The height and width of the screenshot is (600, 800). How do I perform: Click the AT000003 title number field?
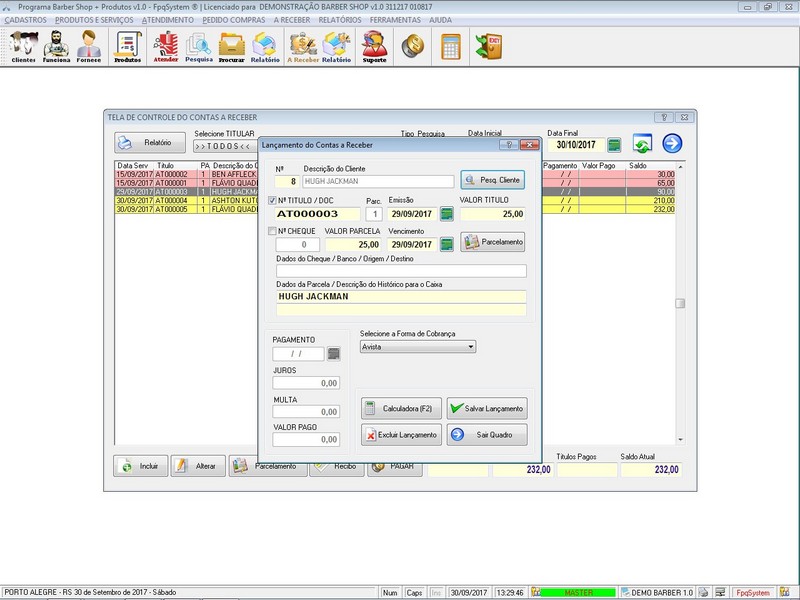317,214
